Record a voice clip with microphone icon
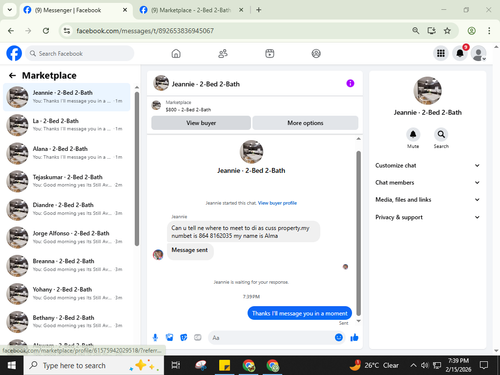500x375 pixels. click(x=155, y=338)
